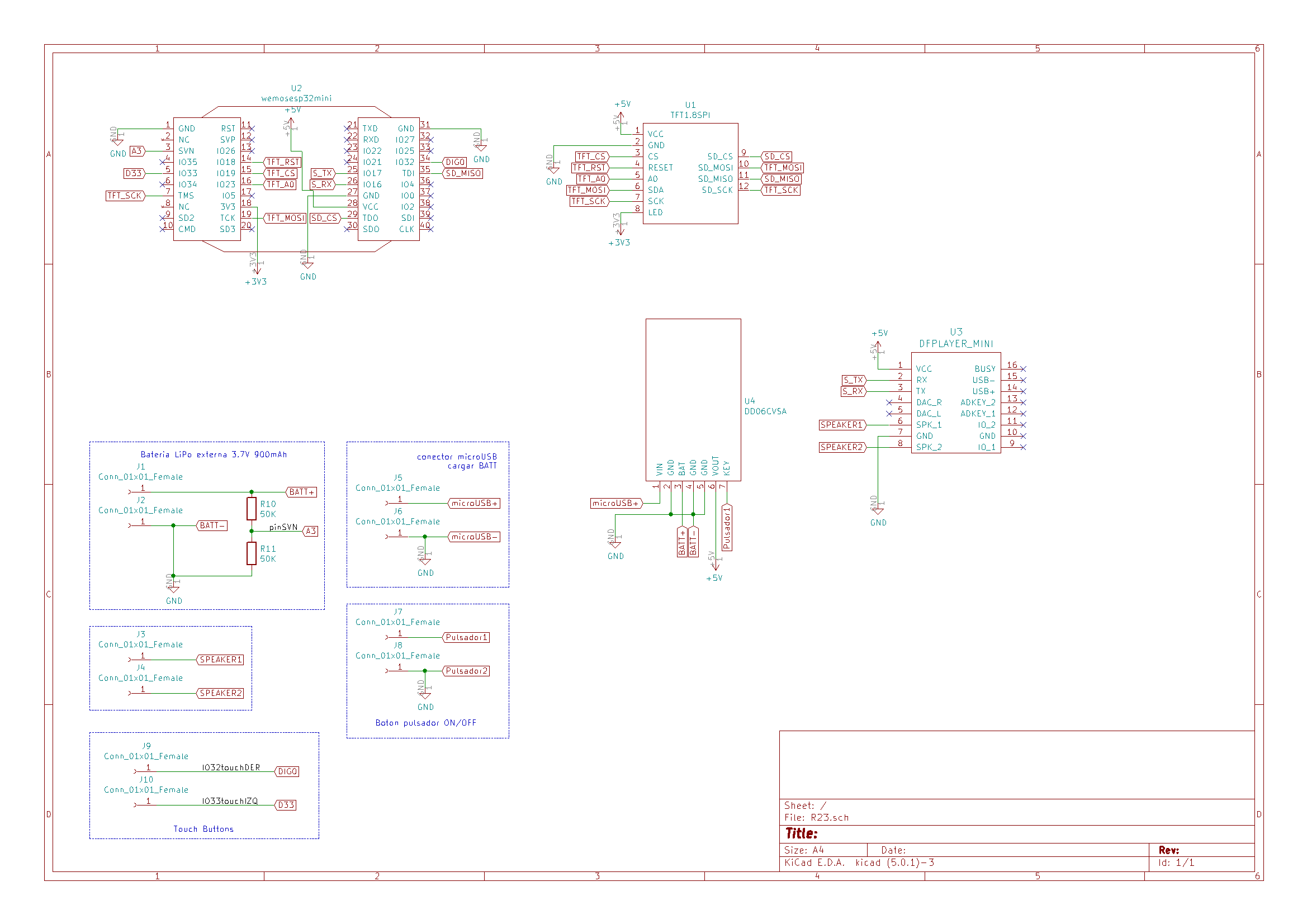
Task: Click +5V power symbol above U3
Action: point(878,345)
